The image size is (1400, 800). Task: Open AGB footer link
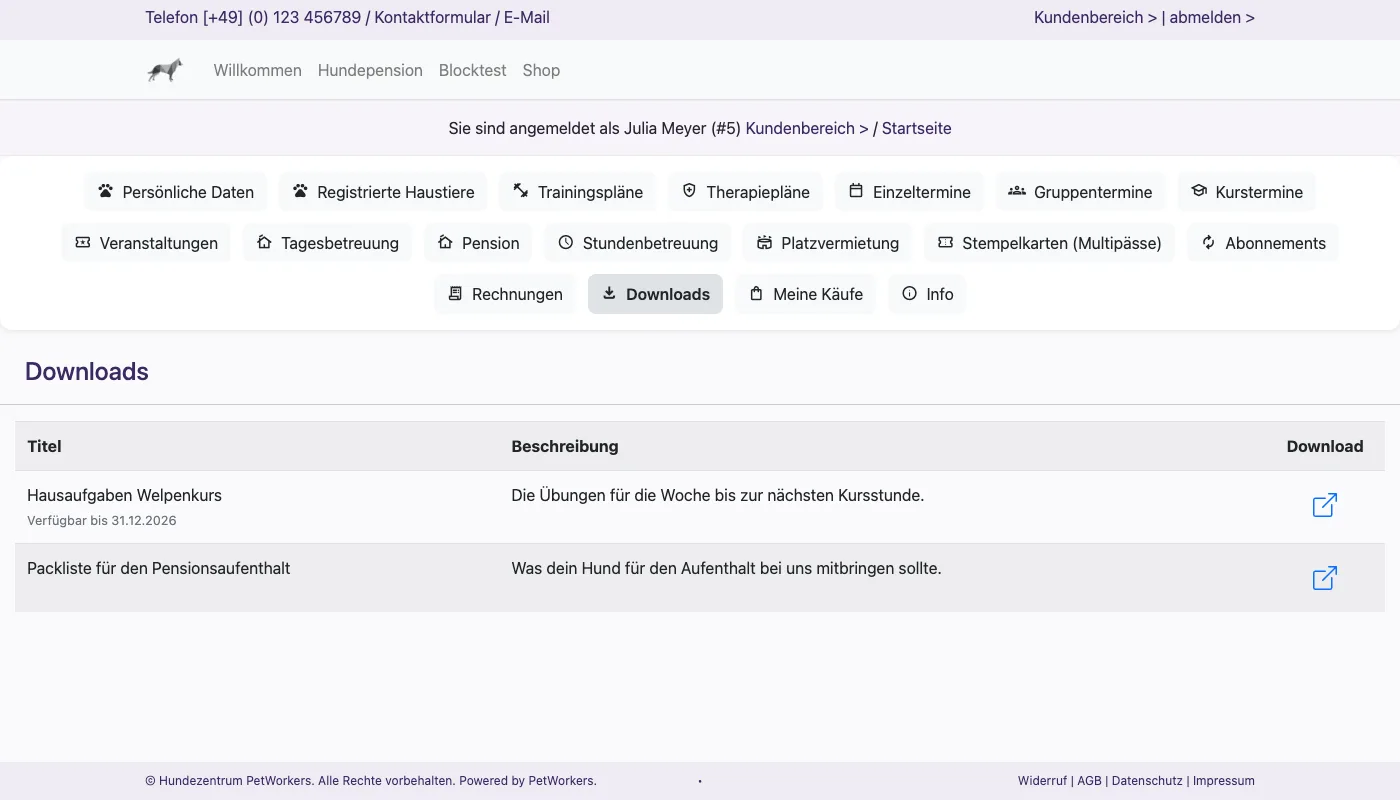click(x=1089, y=781)
